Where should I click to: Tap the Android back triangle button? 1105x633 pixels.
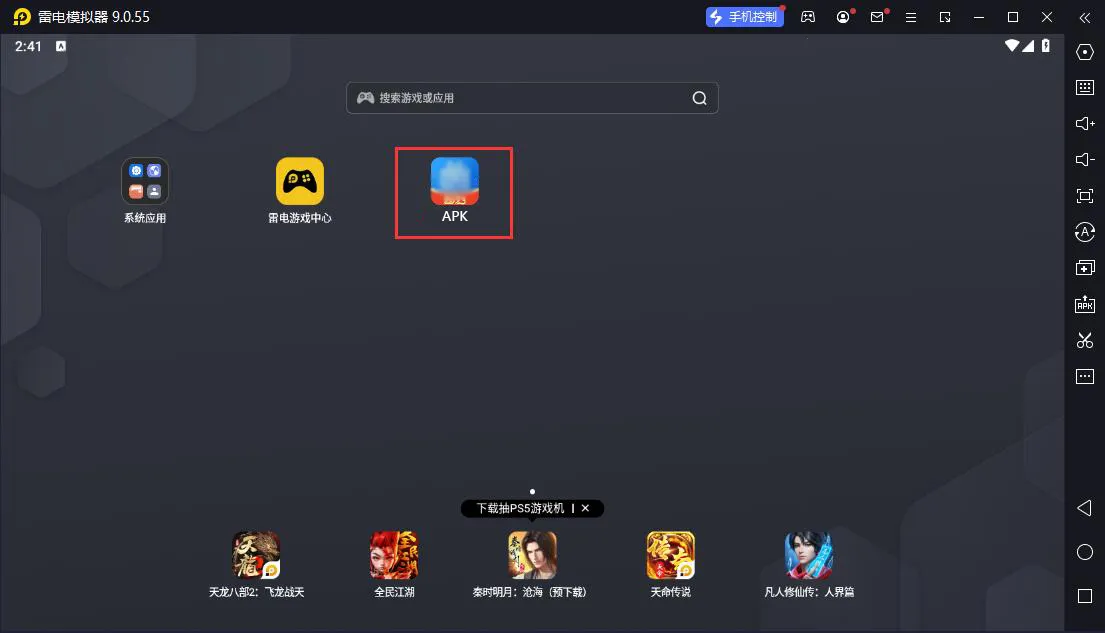(x=1085, y=509)
